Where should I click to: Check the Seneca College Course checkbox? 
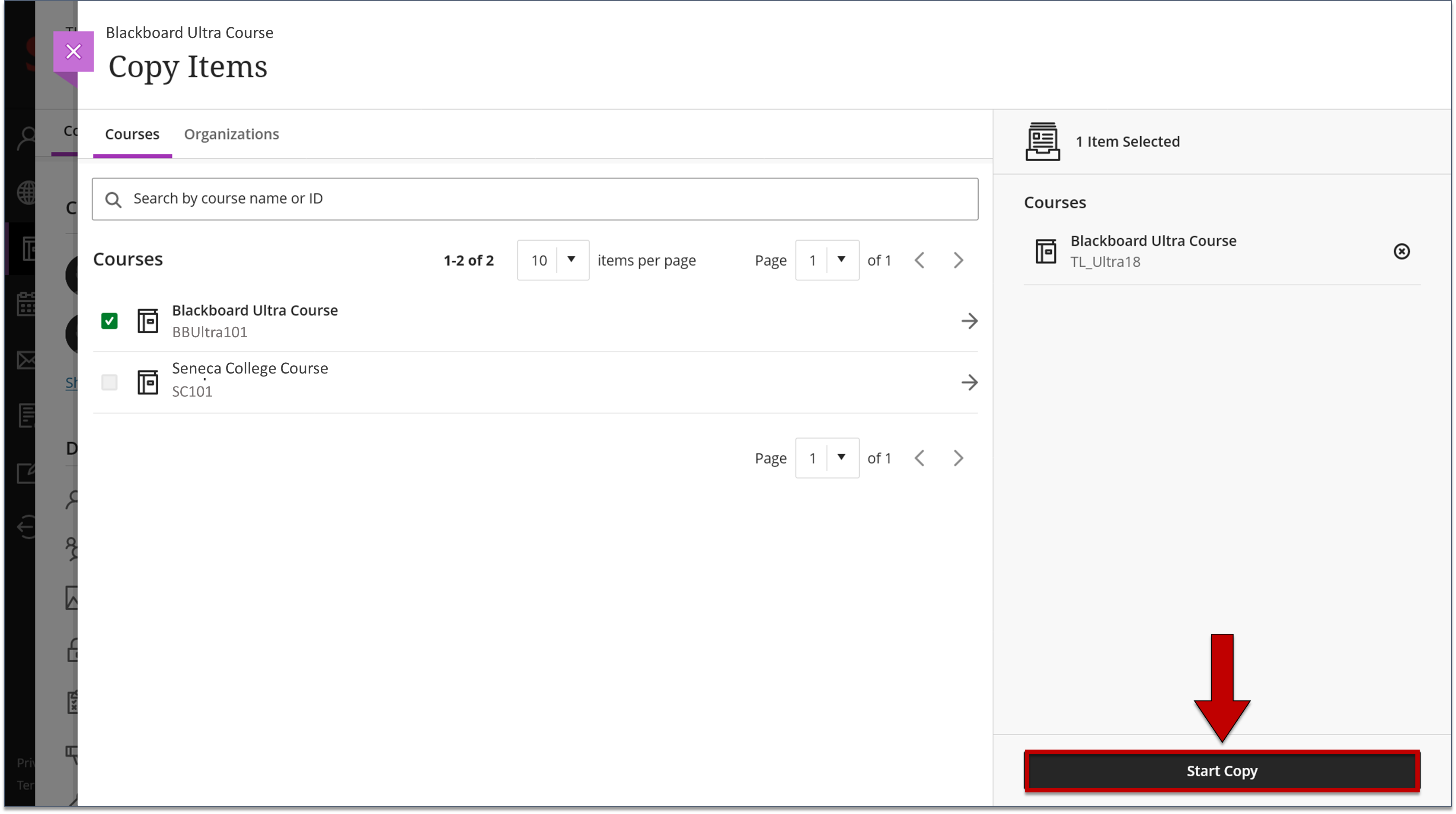pyautogui.click(x=109, y=383)
